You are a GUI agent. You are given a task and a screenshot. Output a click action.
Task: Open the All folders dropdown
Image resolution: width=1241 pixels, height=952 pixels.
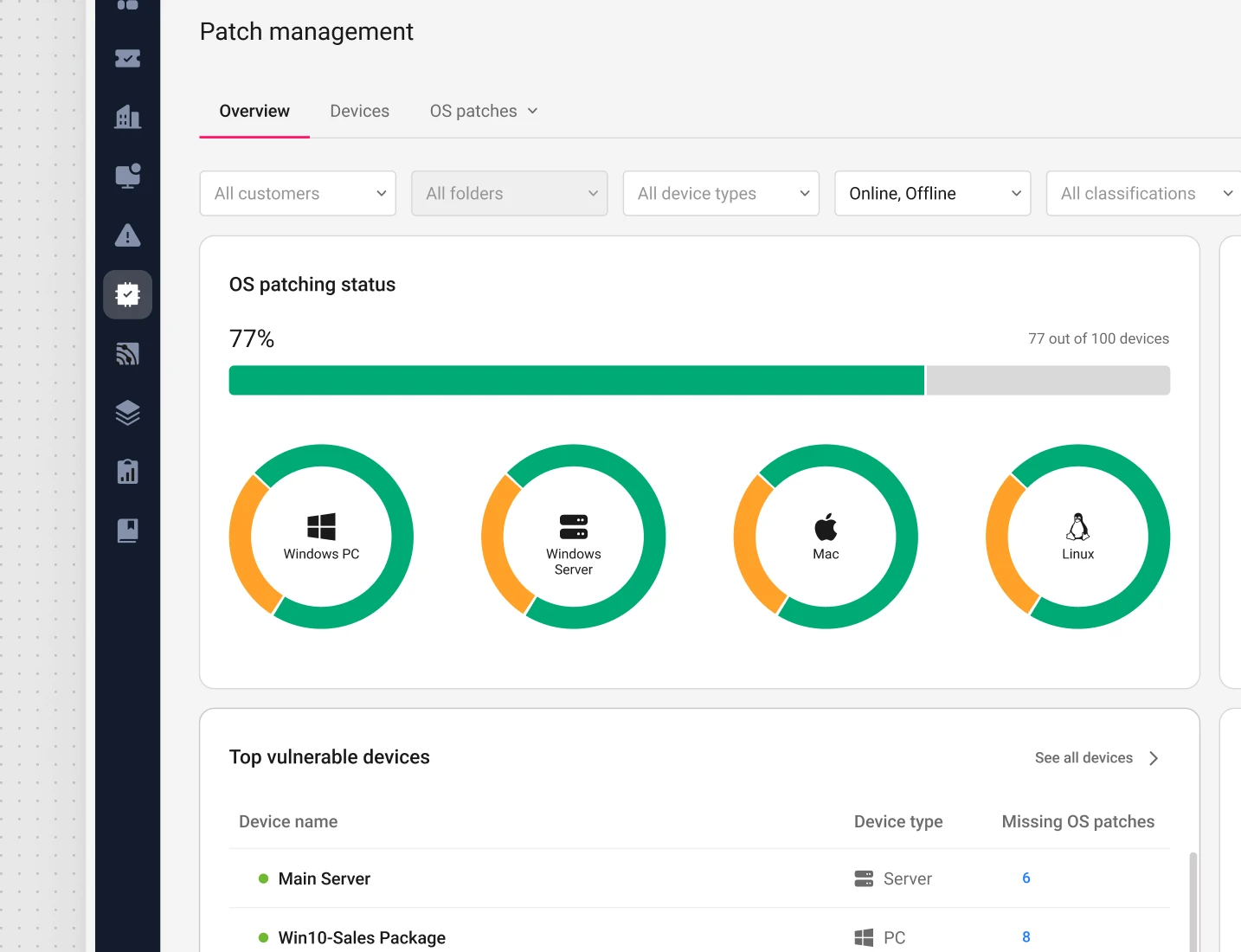(x=510, y=193)
